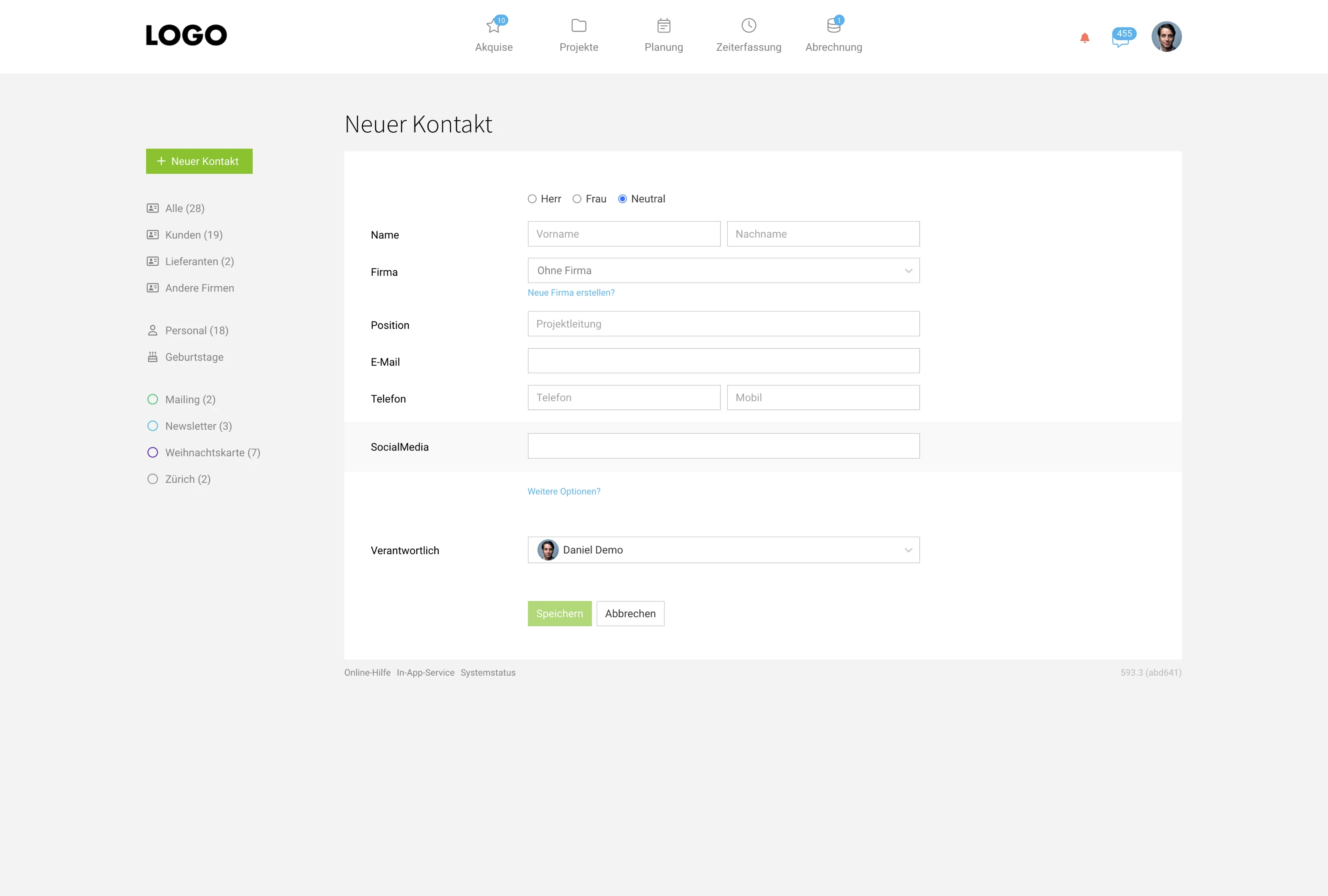
Task: Open the red notification bell
Action: 1084,38
